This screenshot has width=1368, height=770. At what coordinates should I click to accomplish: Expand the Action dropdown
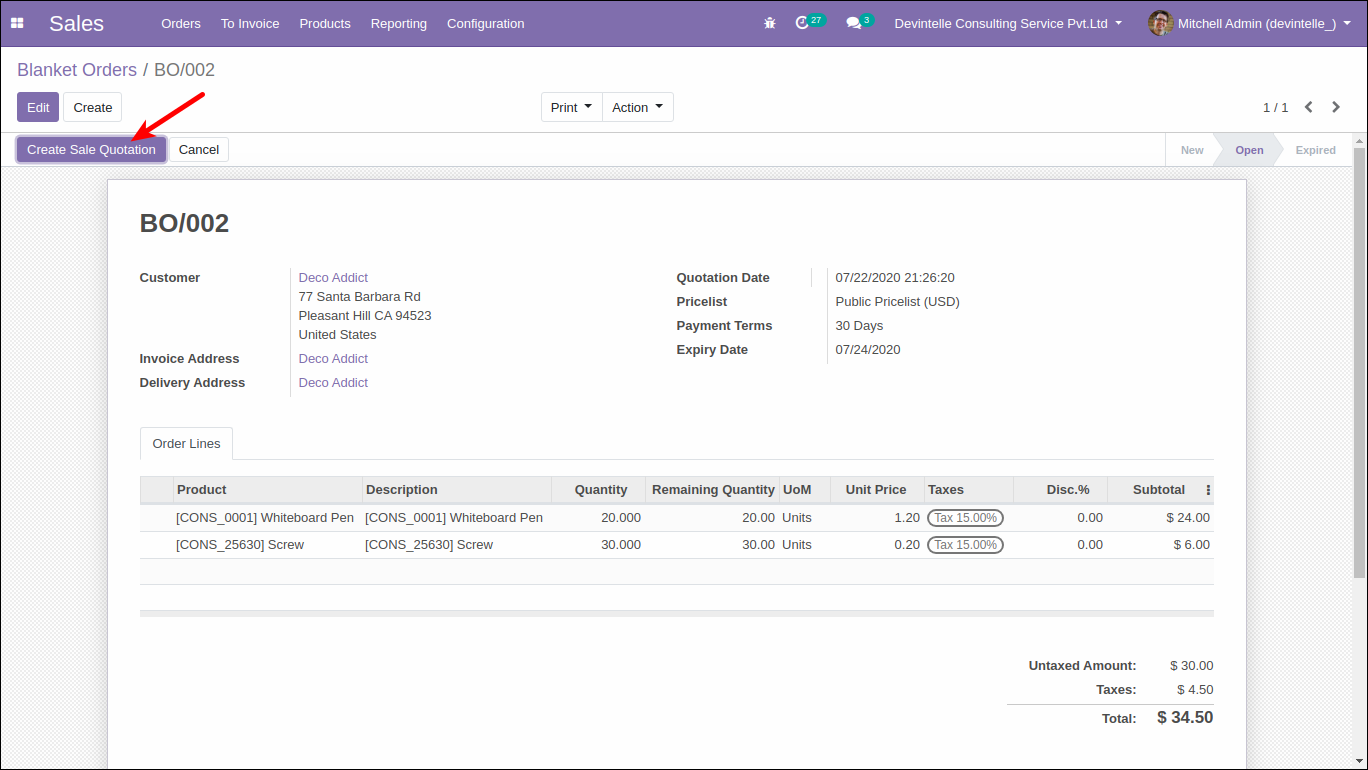(x=637, y=107)
